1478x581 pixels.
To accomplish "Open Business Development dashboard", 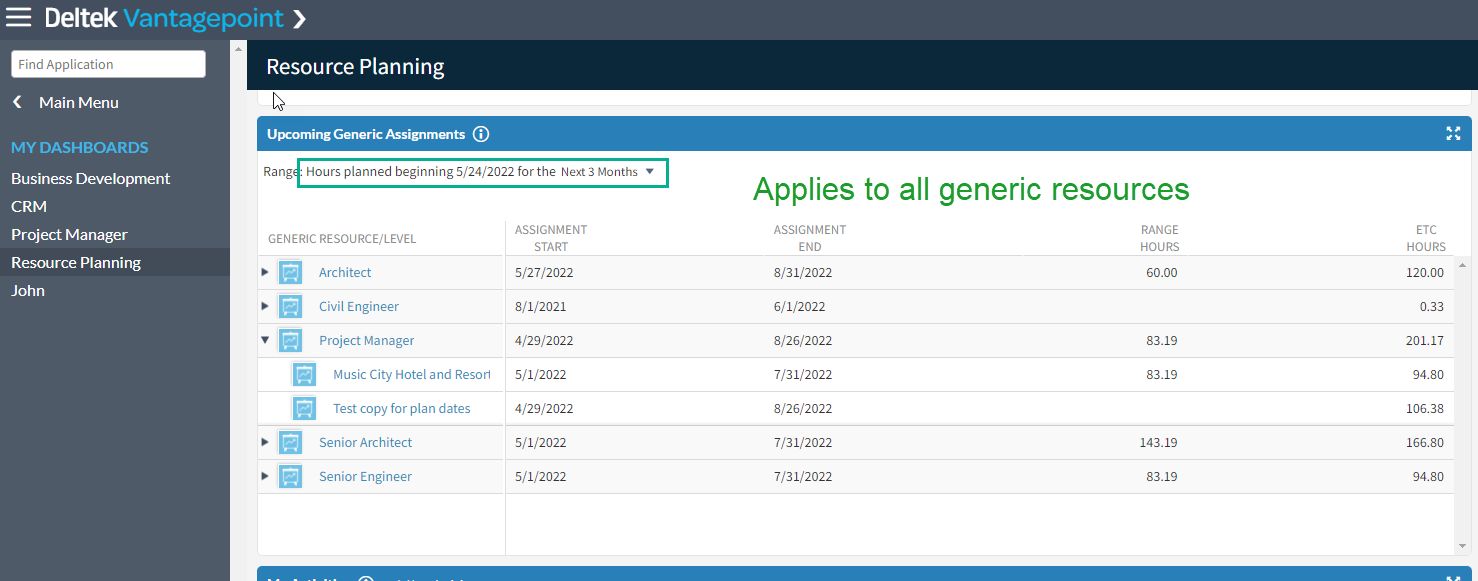I will 90,178.
